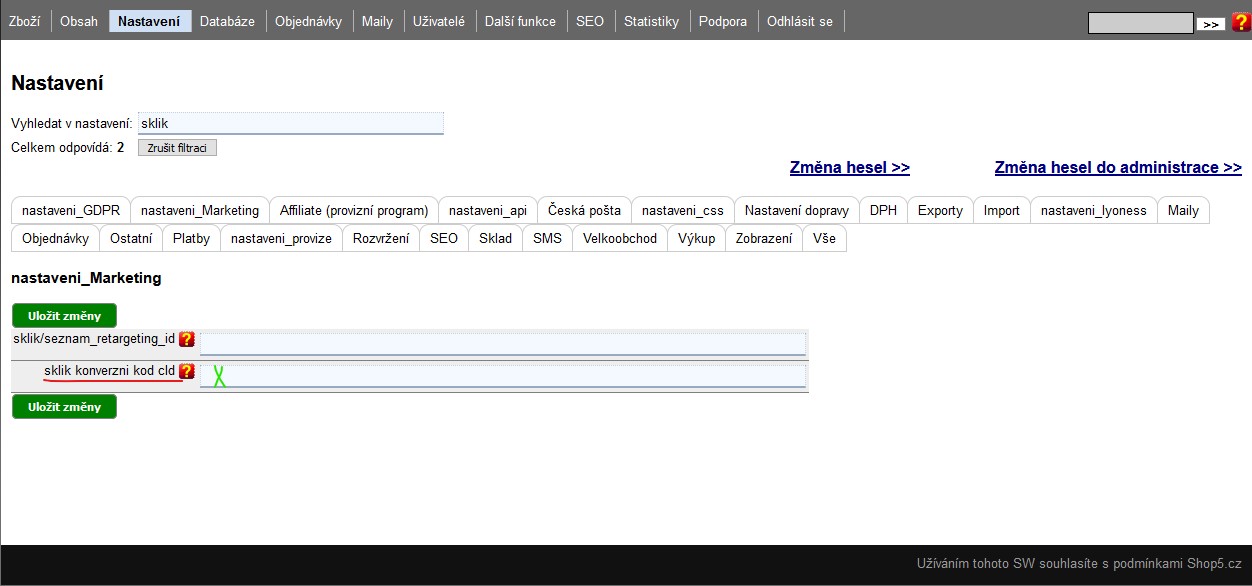Open the Česká pošta tab
The image size is (1252, 586).
click(x=585, y=210)
